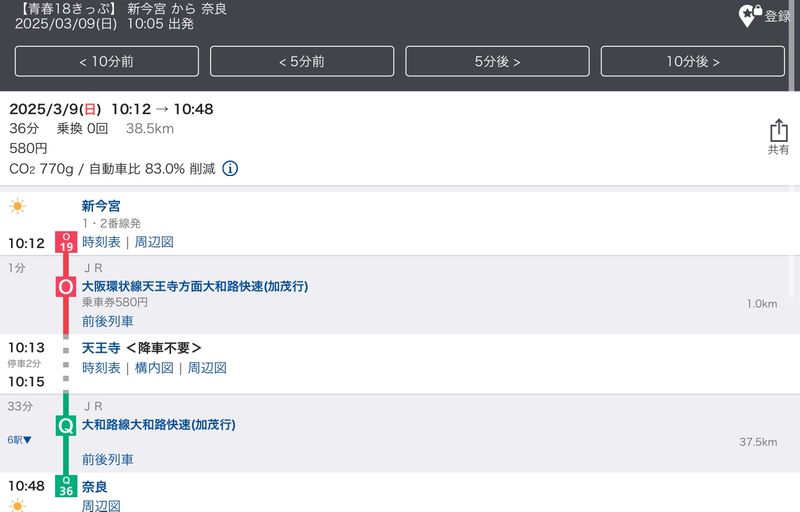Show routes departing 5分後
Screen dimensions: 800x512
point(497,62)
